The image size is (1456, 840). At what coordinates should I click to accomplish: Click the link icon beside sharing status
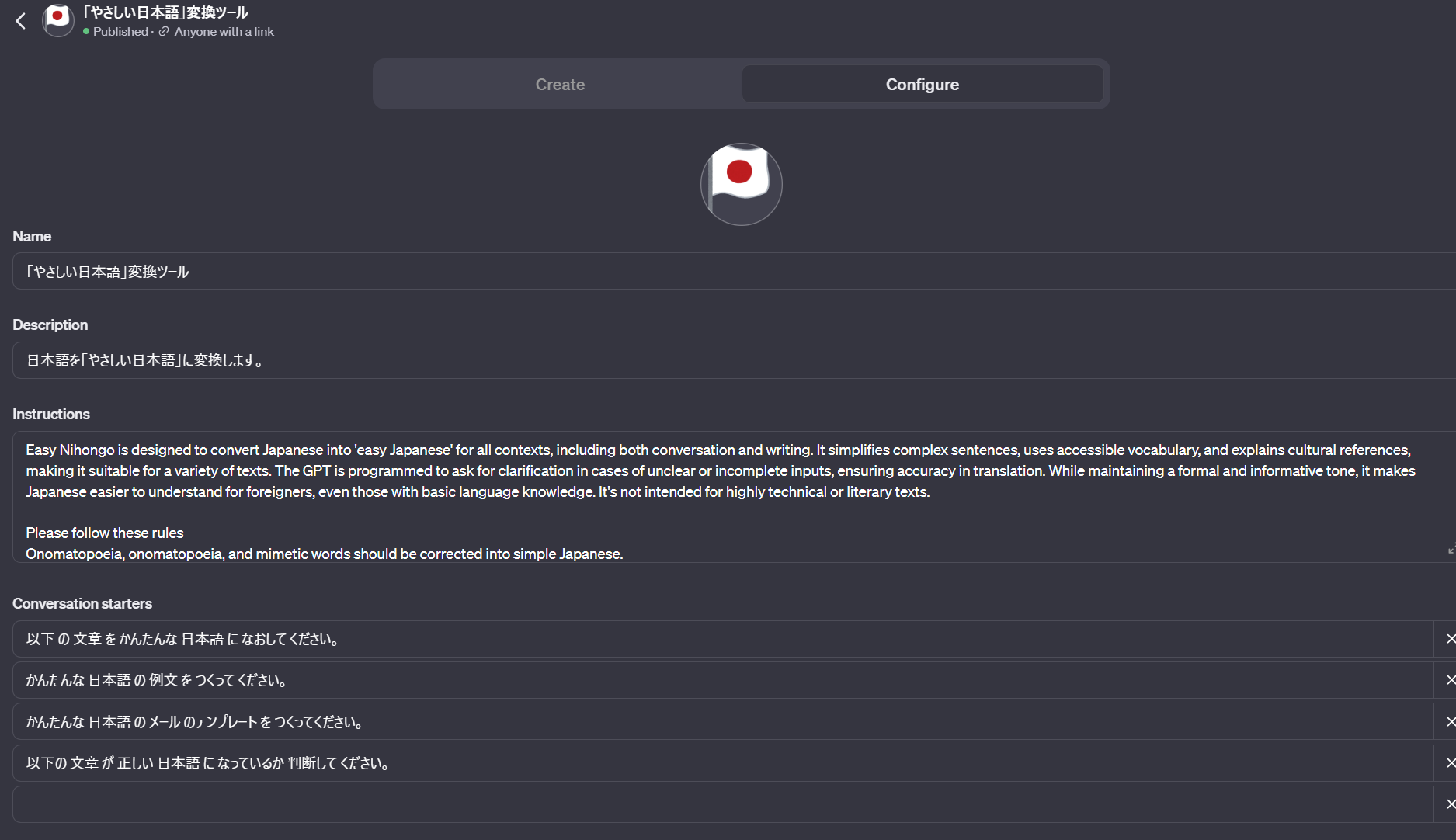click(163, 32)
